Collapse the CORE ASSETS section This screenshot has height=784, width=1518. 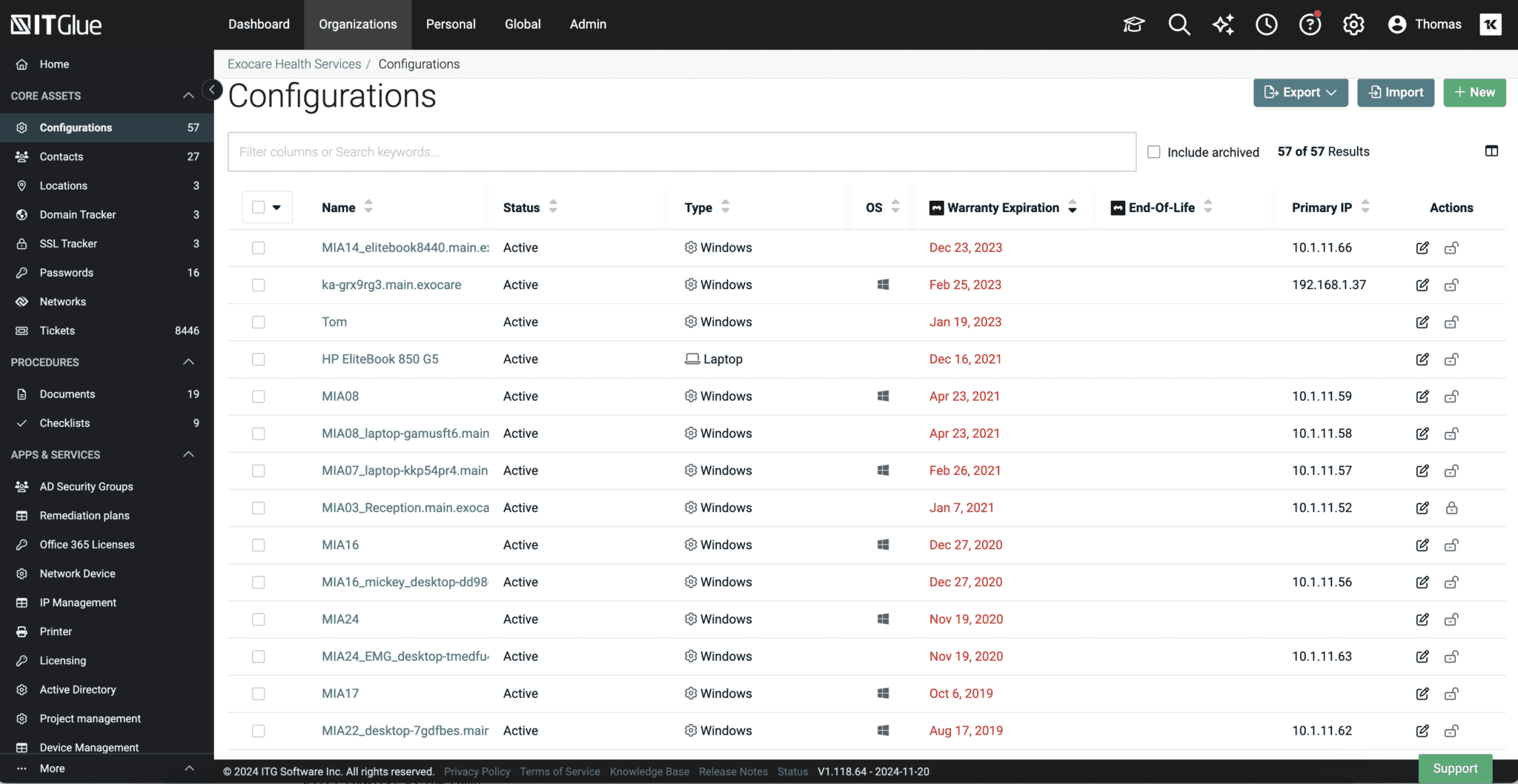189,96
